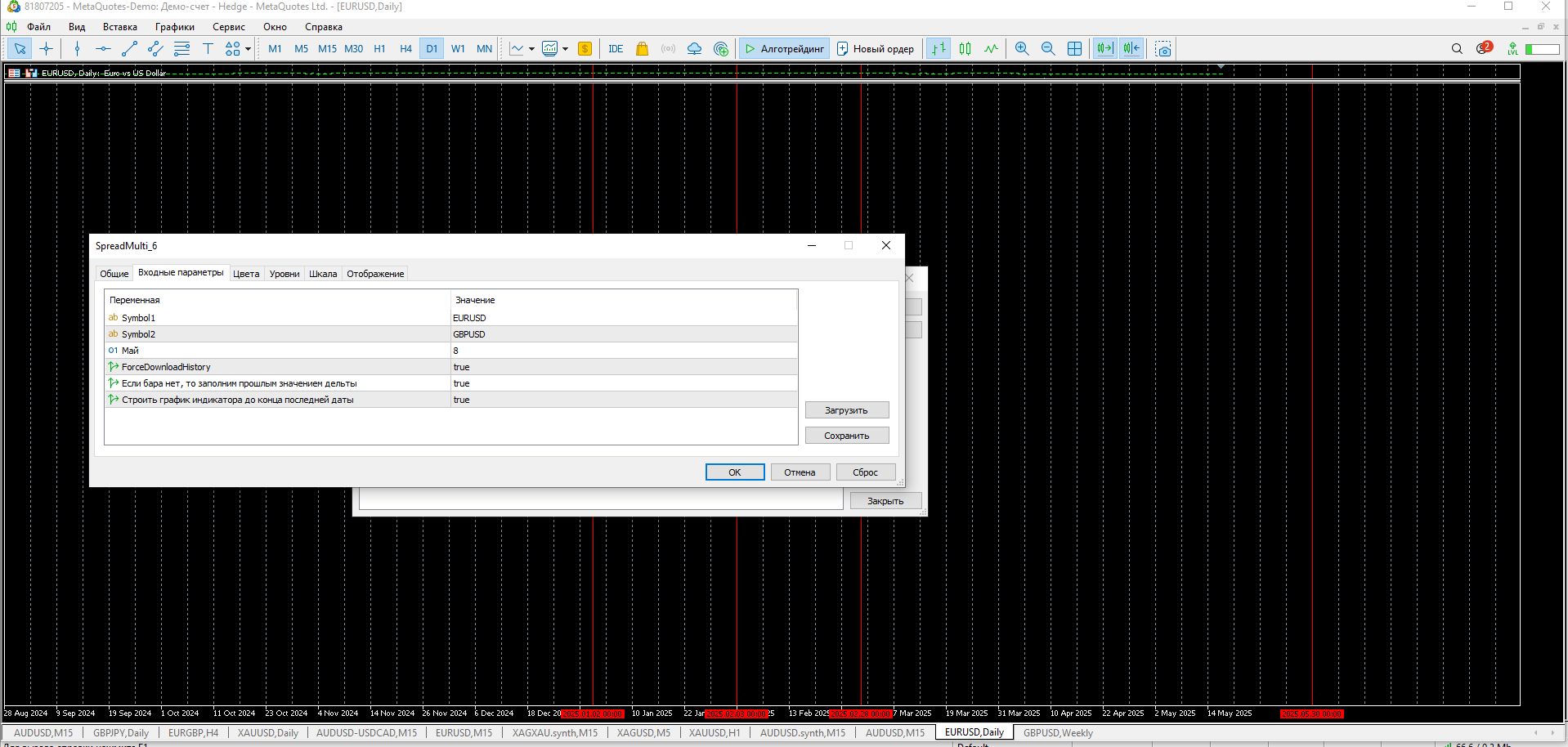Switch timeframe to W1

point(458,49)
